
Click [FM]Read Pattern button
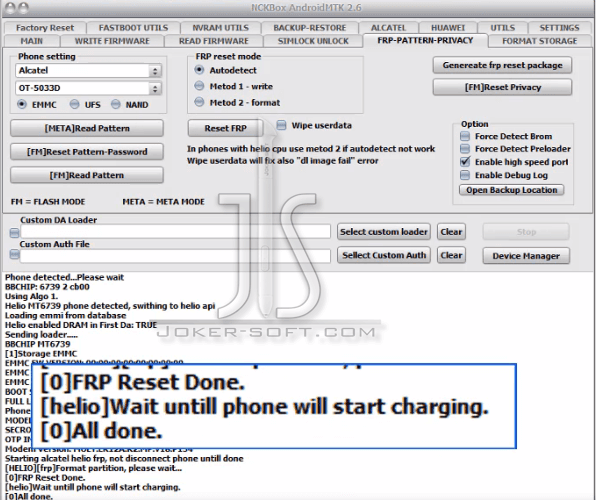pyautogui.click(x=87, y=175)
